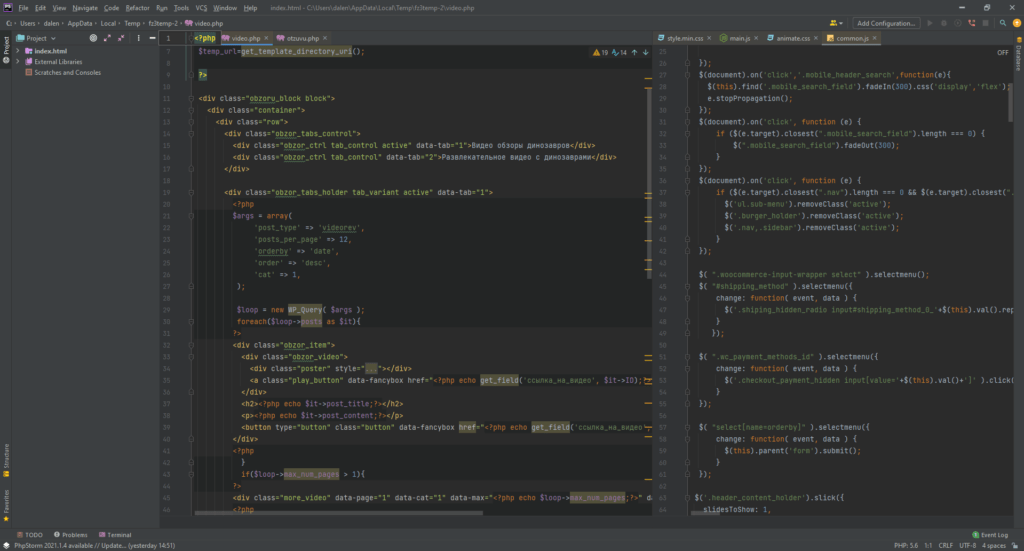Click the Debug bug icon in toolbar
Viewport: 1024px width, 551px height.
(x=944, y=23)
